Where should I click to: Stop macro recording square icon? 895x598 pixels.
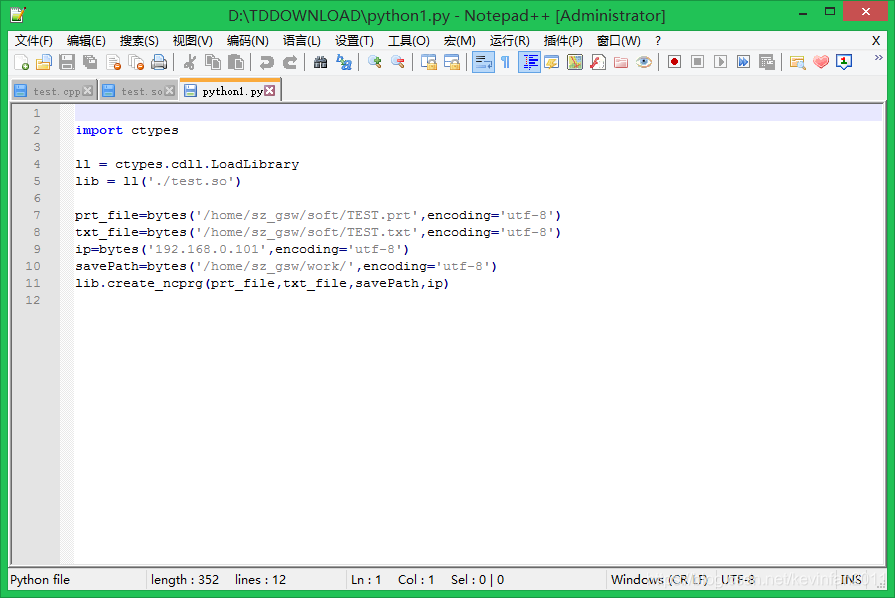coord(697,62)
